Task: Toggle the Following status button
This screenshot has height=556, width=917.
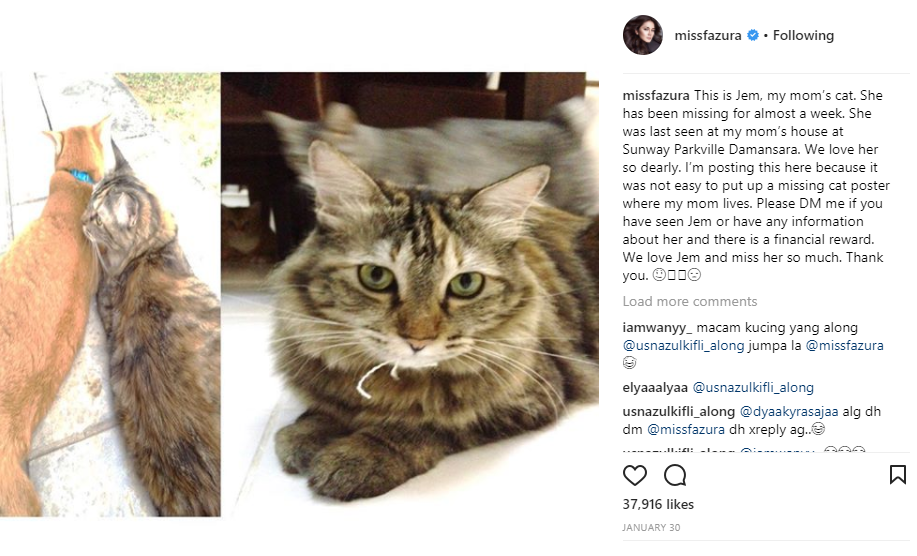Action: (x=803, y=35)
